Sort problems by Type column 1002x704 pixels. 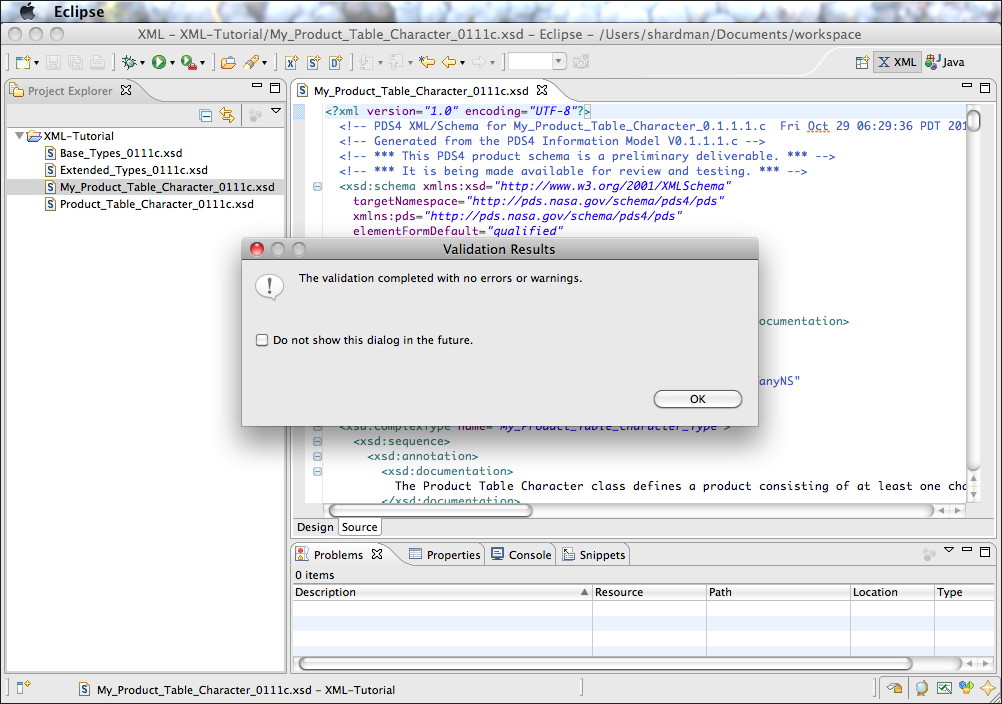tap(964, 592)
